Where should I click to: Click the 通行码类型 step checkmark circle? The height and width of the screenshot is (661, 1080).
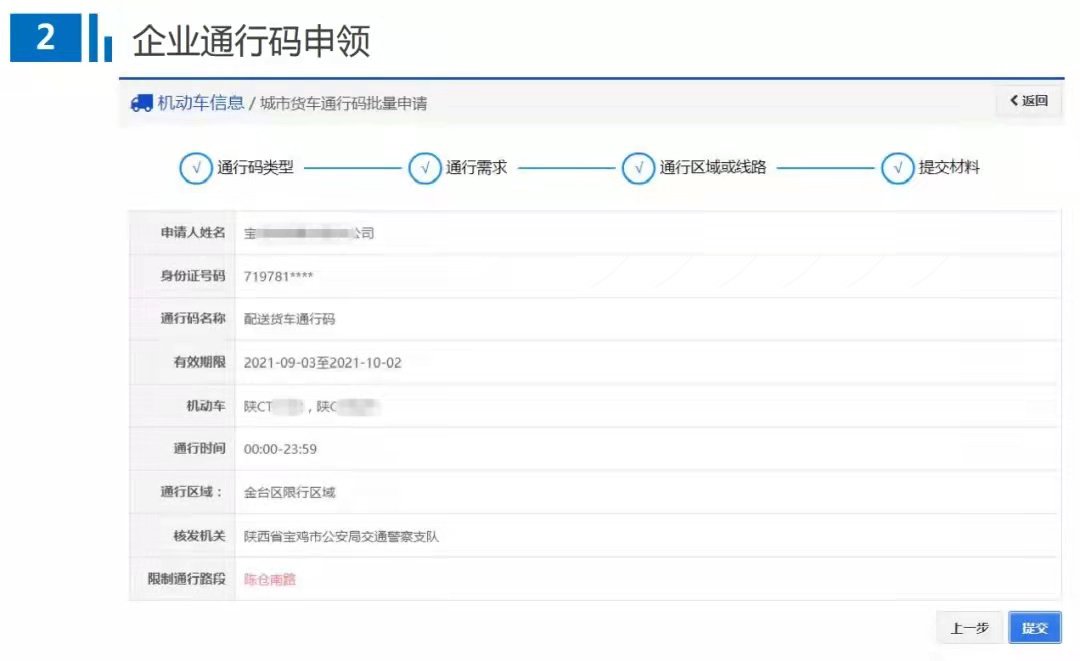(195, 168)
